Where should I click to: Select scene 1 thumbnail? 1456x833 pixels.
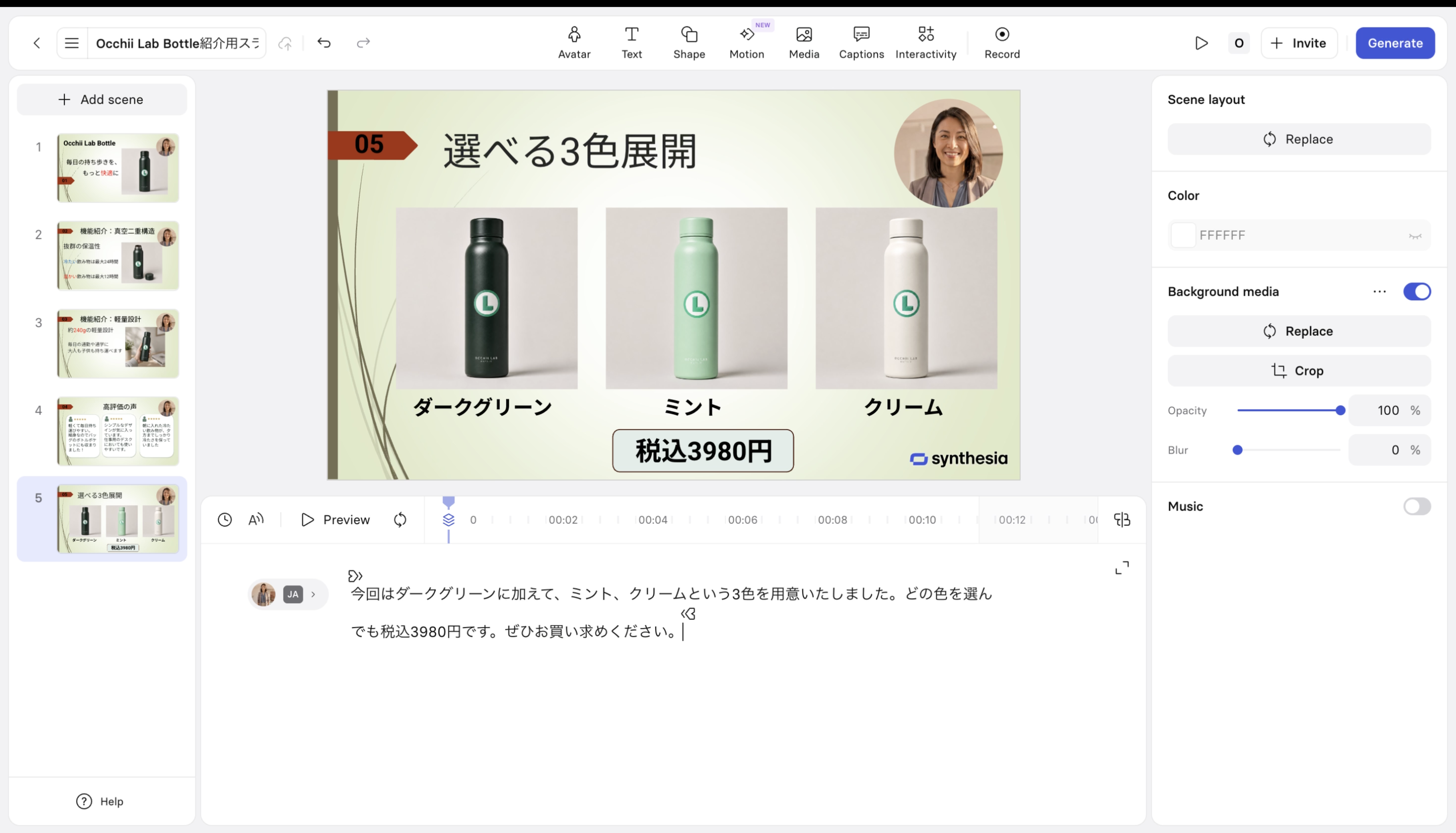118,168
